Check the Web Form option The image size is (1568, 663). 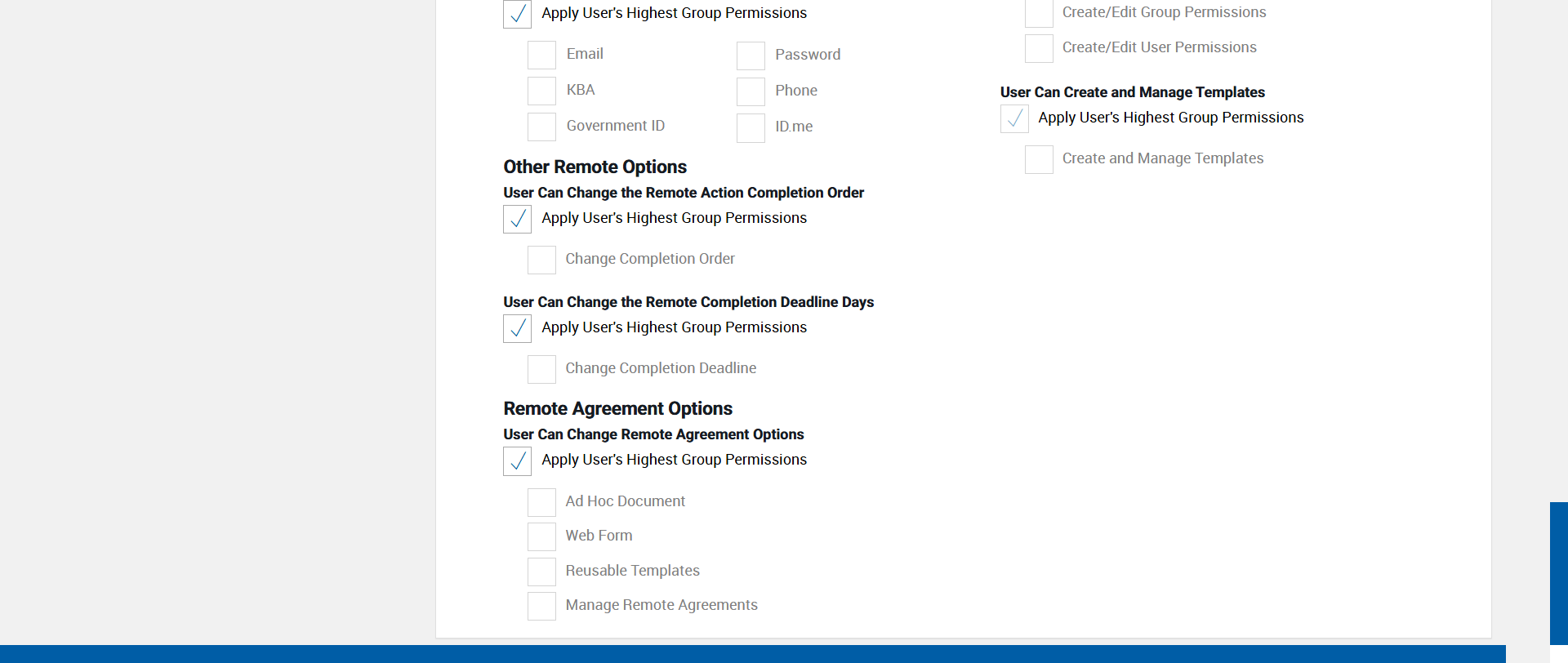541,536
